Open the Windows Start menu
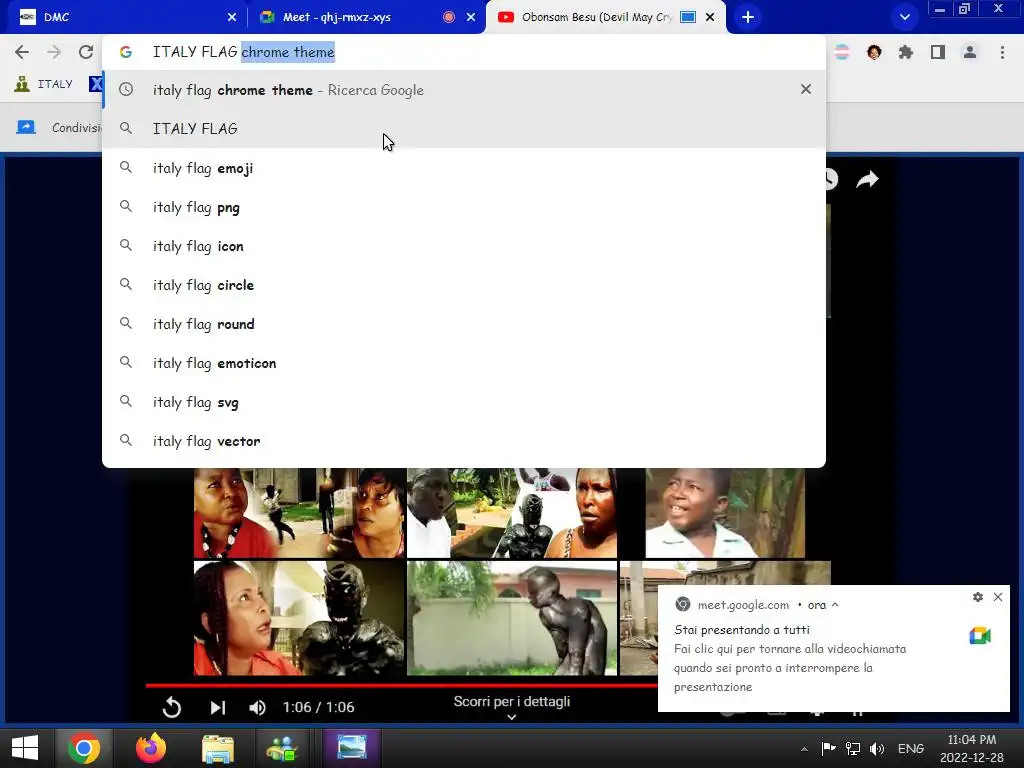The image size is (1024, 768). 25,748
